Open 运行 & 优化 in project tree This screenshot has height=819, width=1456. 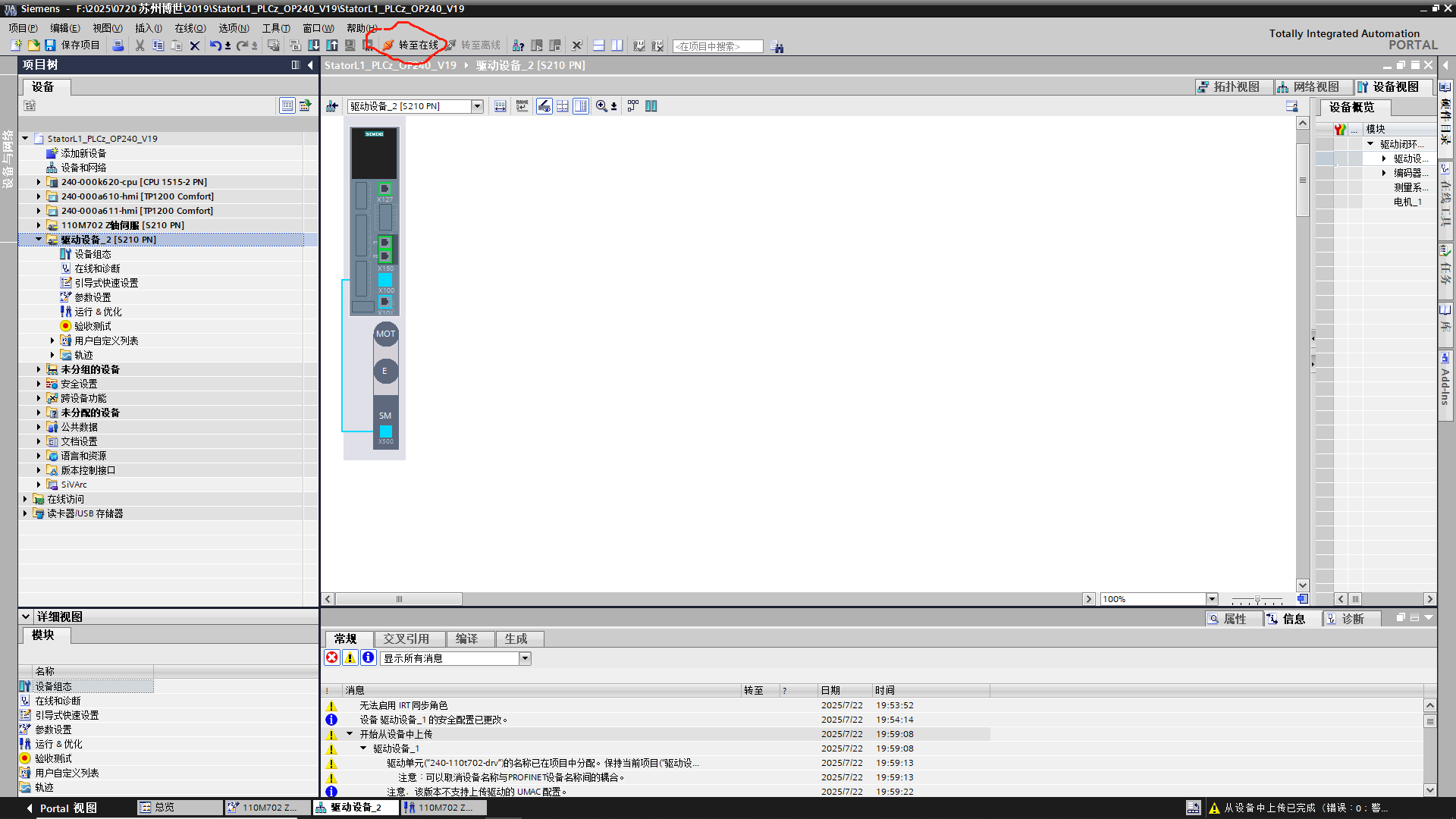[x=98, y=312]
